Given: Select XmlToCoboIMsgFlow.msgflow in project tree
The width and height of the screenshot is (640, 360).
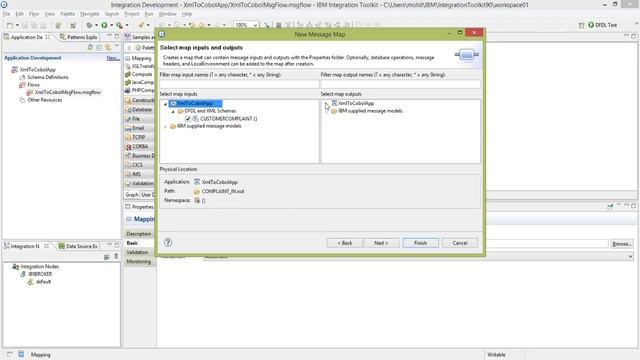Looking at the screenshot, I should click(x=68, y=92).
